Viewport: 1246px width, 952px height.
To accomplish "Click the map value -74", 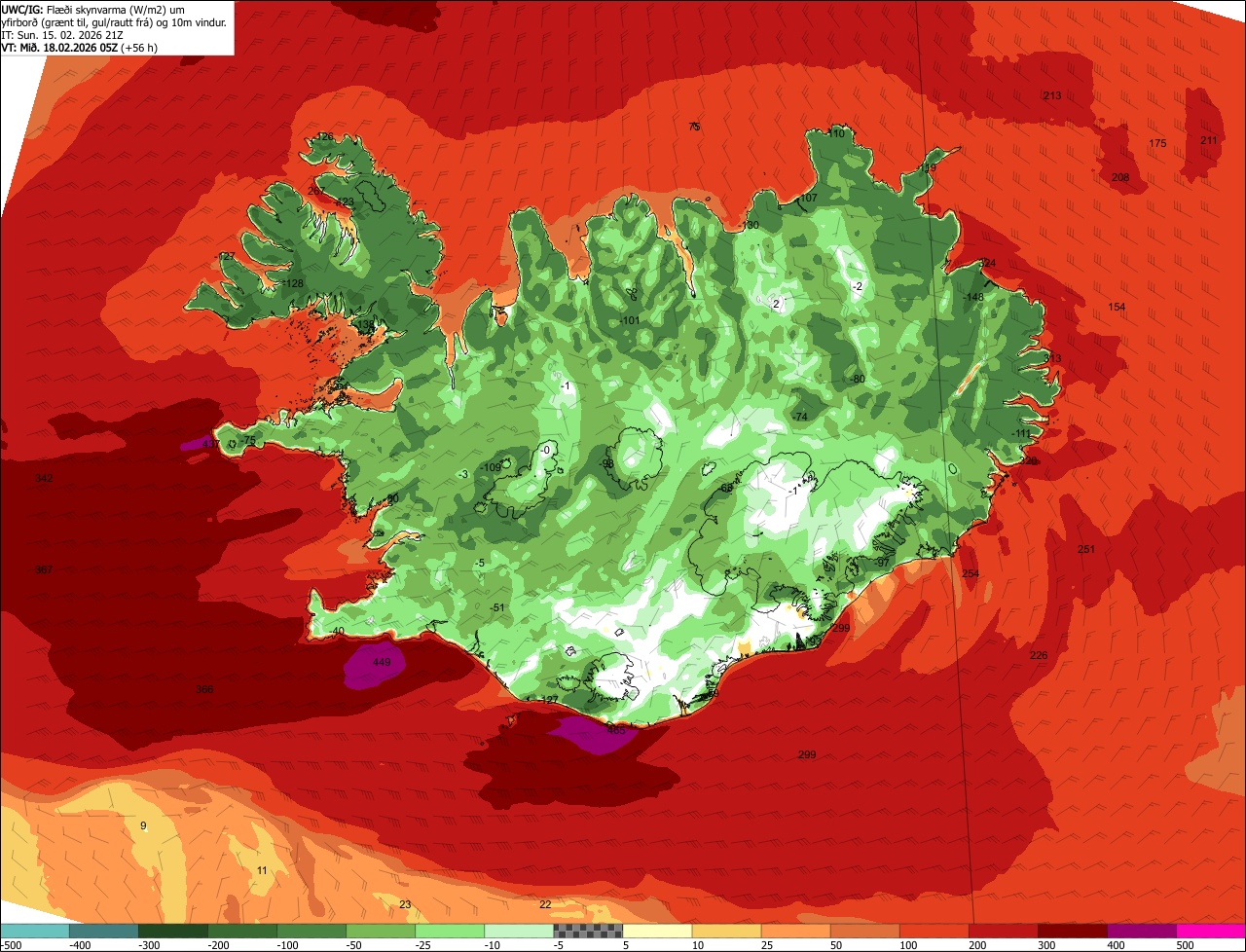I will coord(800,417).
